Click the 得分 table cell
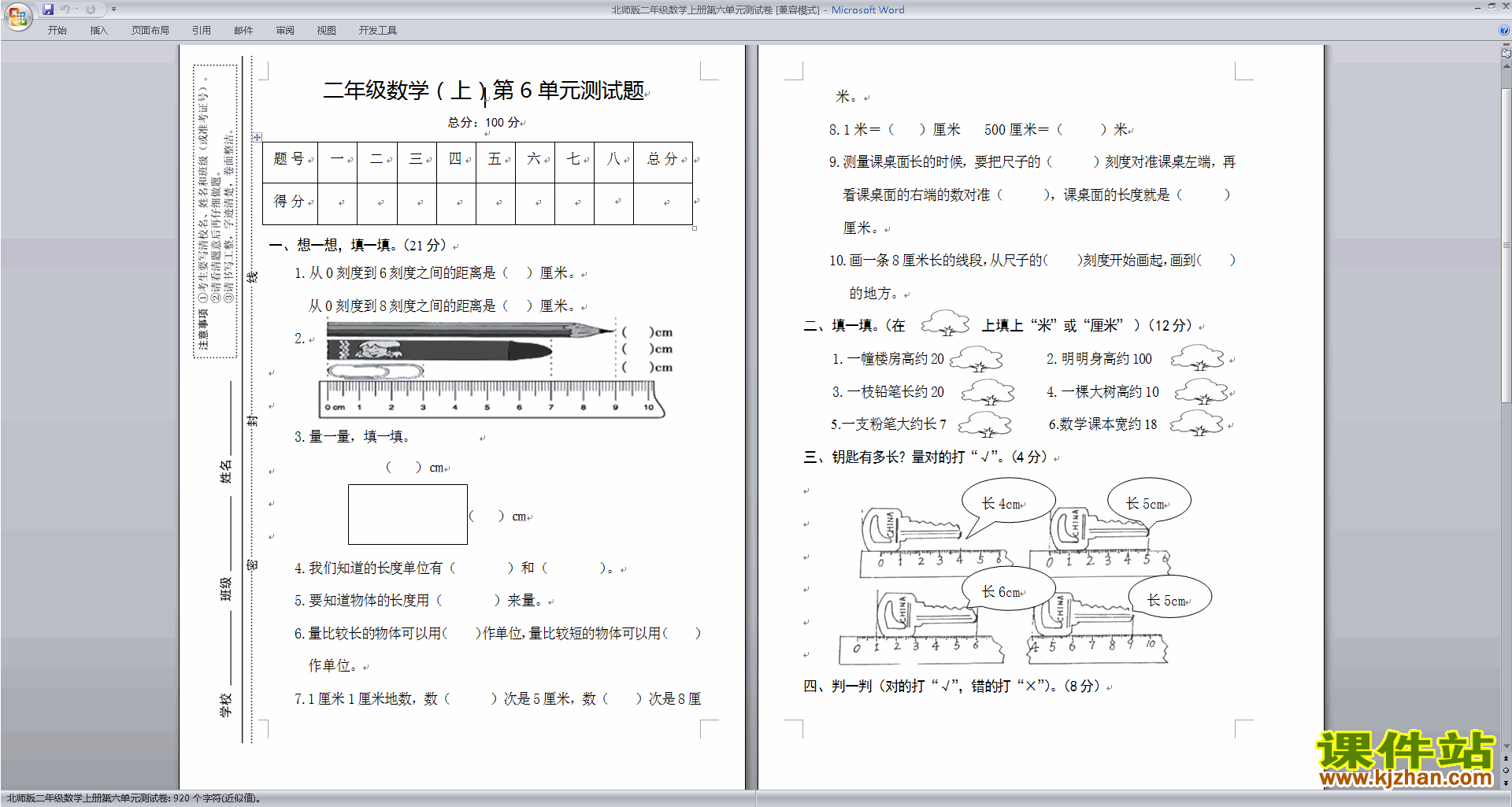Image resolution: width=1512 pixels, height=807 pixels. tap(290, 203)
